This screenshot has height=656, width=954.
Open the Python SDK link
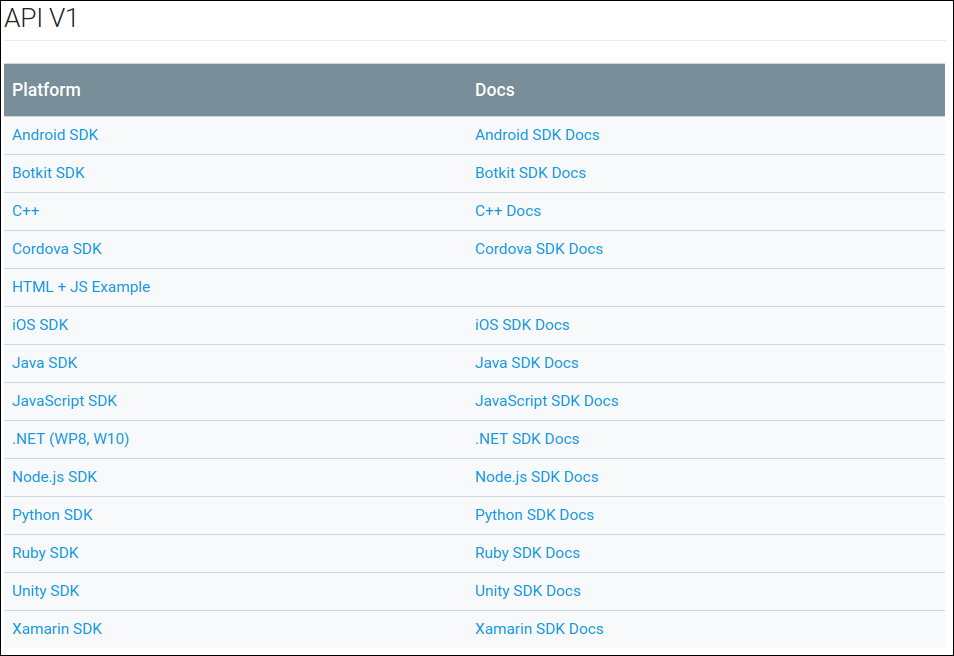(x=52, y=515)
